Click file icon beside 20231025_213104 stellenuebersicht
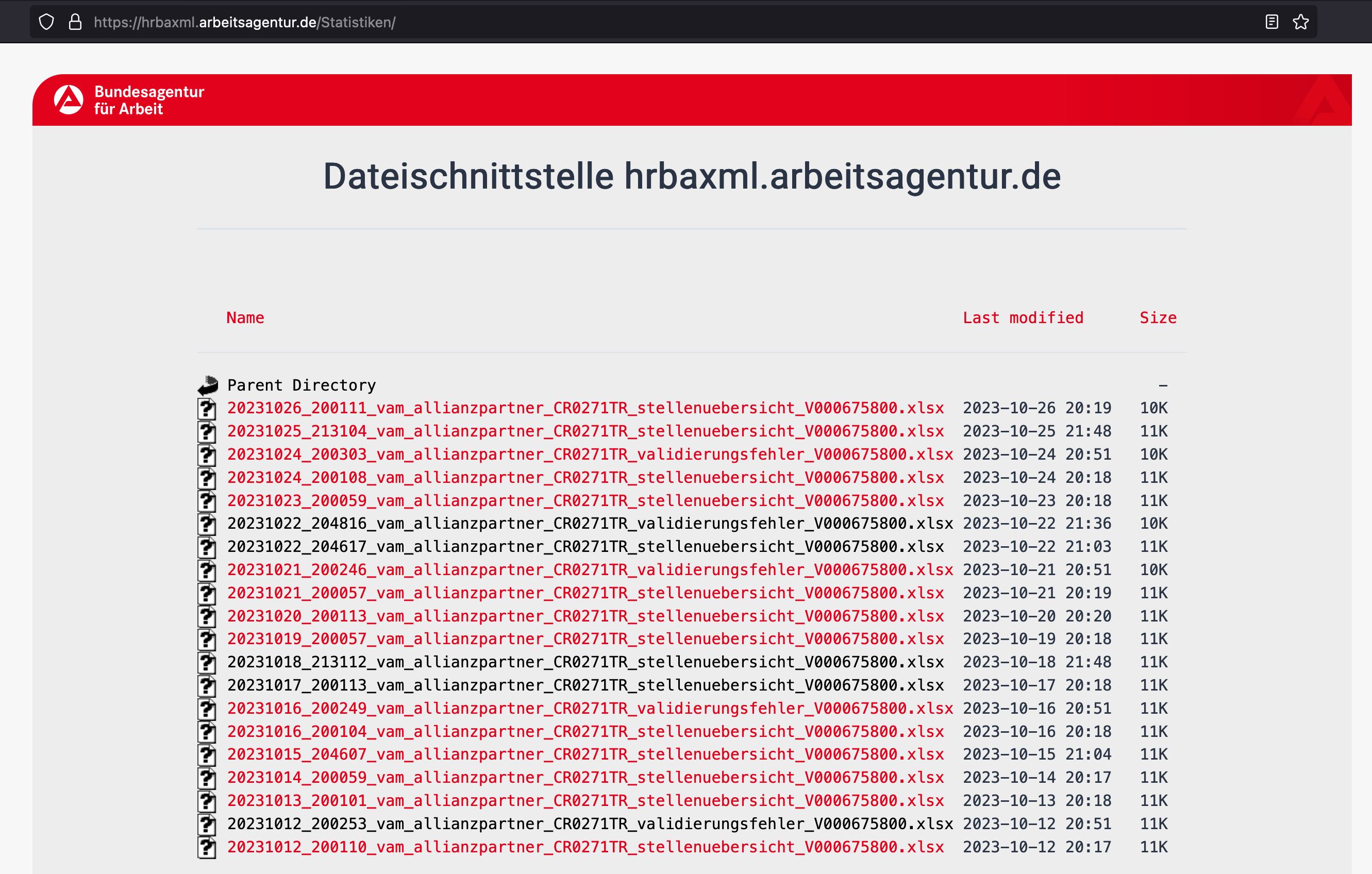The image size is (1372, 874). (x=207, y=432)
